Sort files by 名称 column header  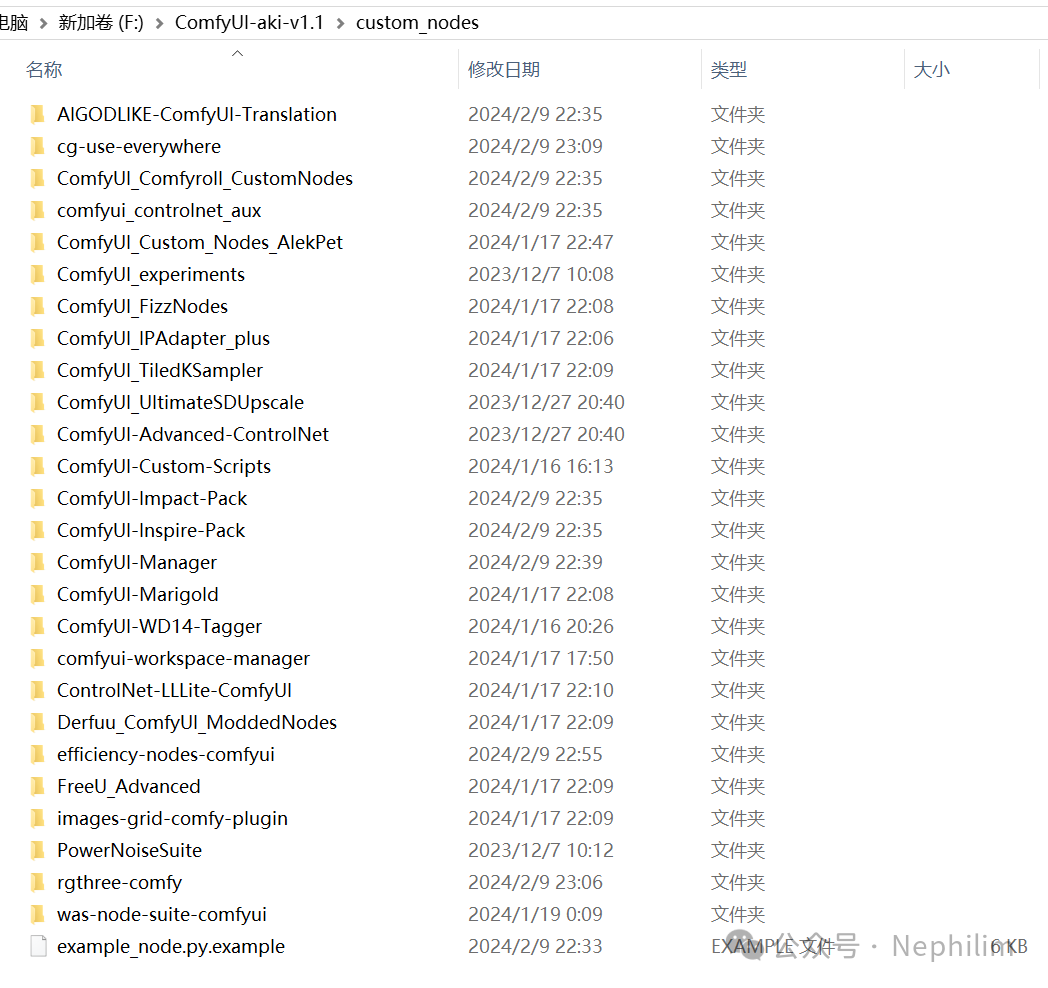44,70
